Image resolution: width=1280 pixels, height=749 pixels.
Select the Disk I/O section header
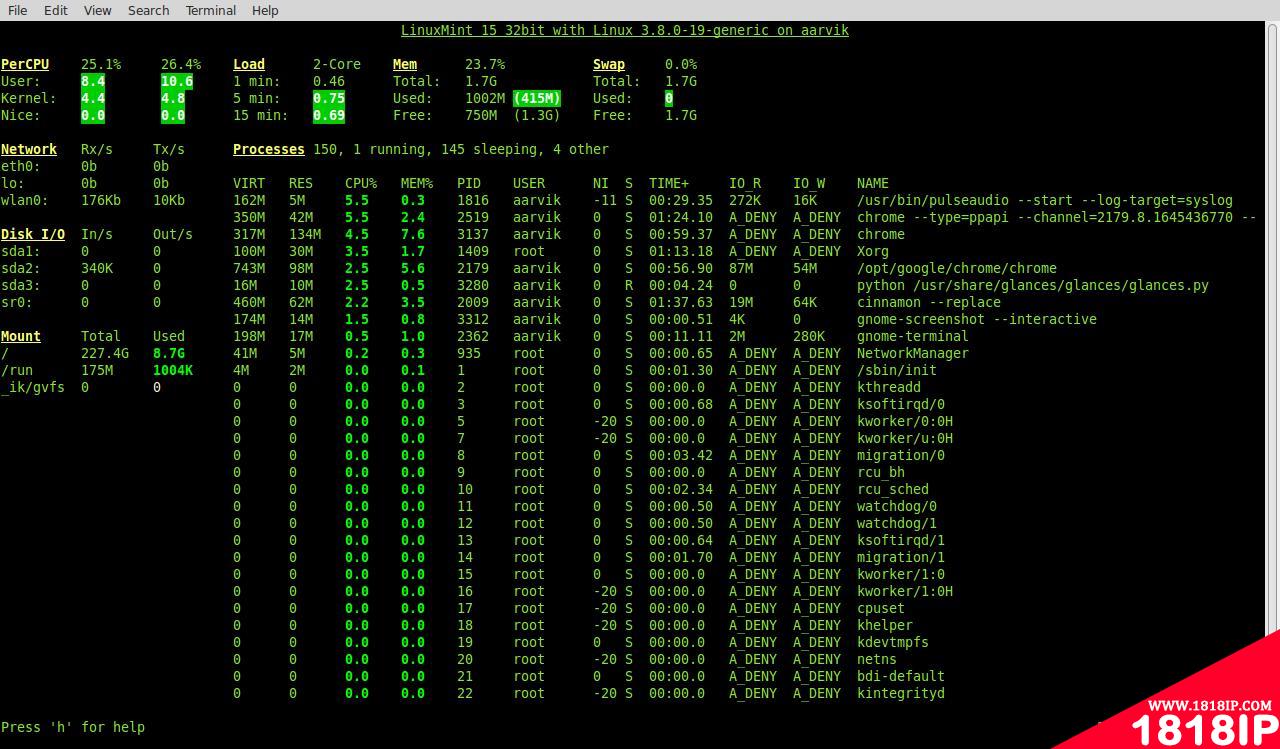pos(33,234)
